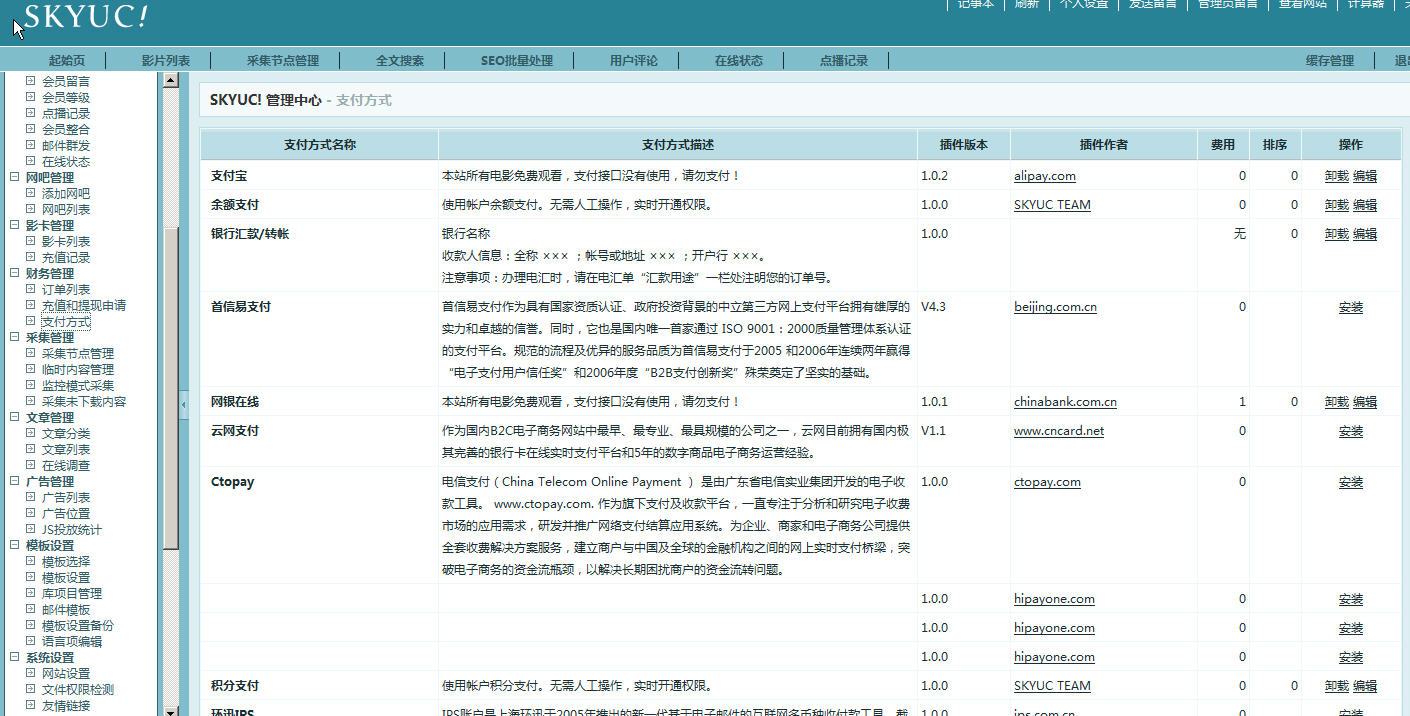Install the 云网支付 plugin
This screenshot has width=1410, height=716.
point(1351,431)
